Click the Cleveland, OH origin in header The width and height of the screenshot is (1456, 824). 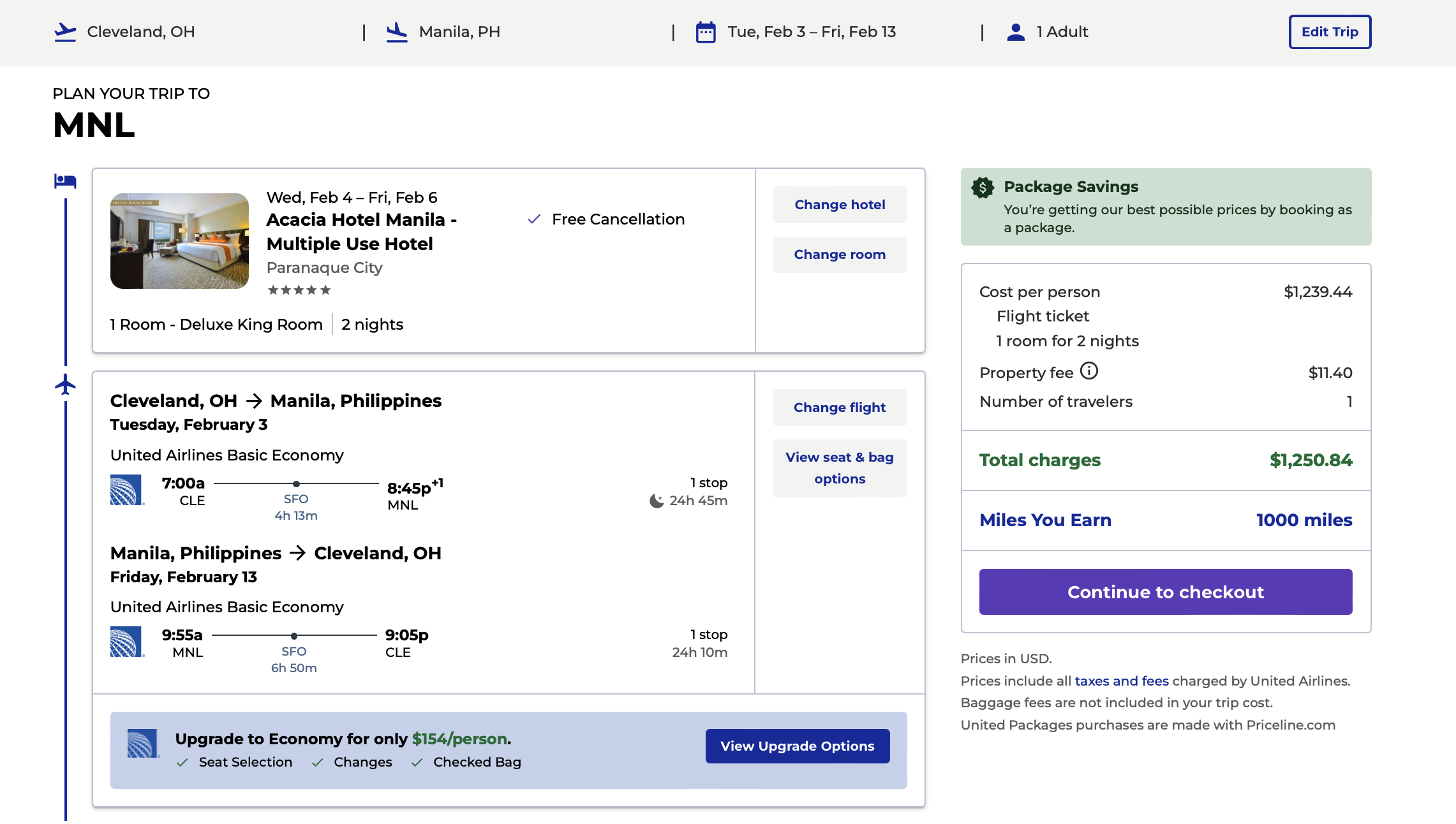pos(141,32)
